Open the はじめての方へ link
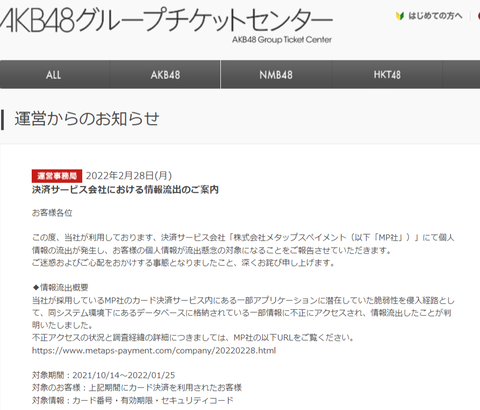480x410 pixels. click(x=435, y=16)
